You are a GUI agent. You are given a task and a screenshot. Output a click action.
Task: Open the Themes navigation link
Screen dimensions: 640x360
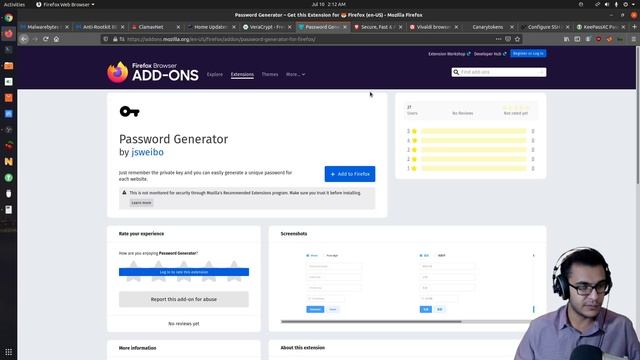270,74
